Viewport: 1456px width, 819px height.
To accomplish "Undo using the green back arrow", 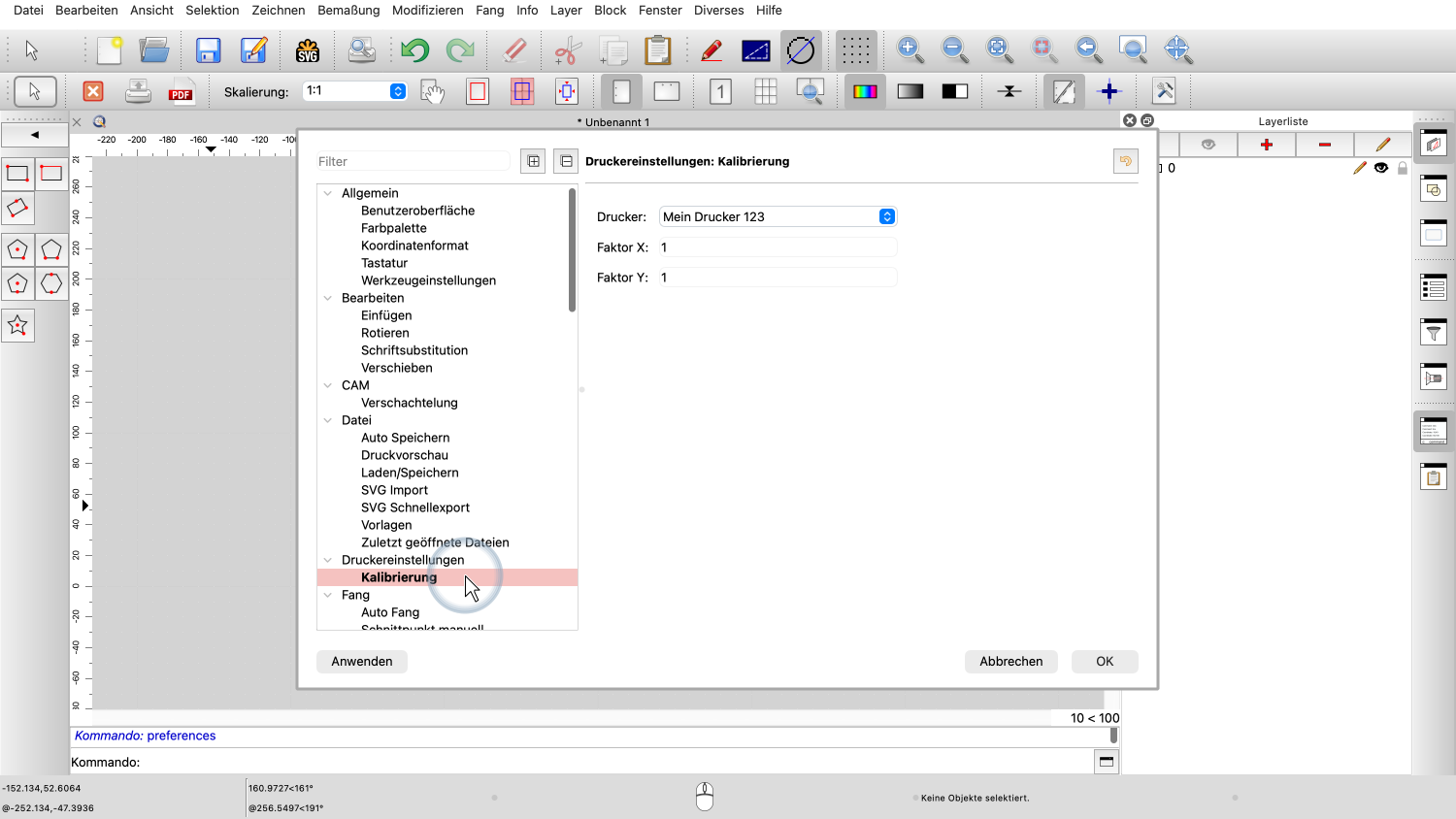I will coord(414,50).
